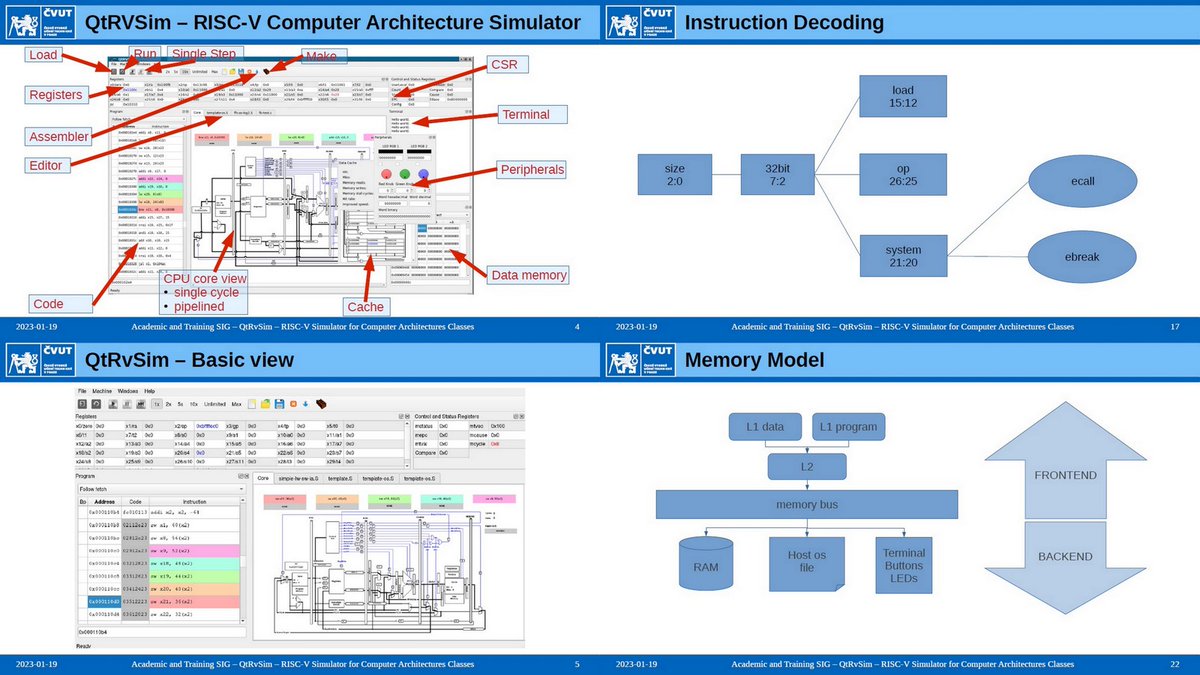Select the machine reload icon in Basic view toolbar
The width and height of the screenshot is (1200, 675).
pos(84,403)
